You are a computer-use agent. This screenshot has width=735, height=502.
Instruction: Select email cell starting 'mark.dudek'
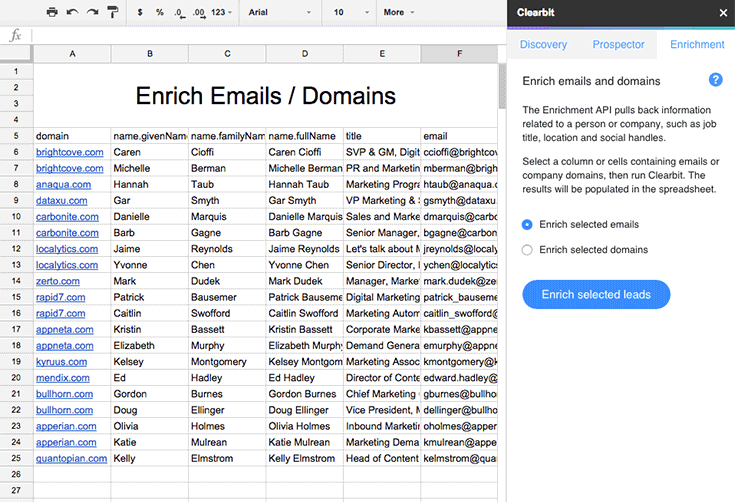point(459,281)
